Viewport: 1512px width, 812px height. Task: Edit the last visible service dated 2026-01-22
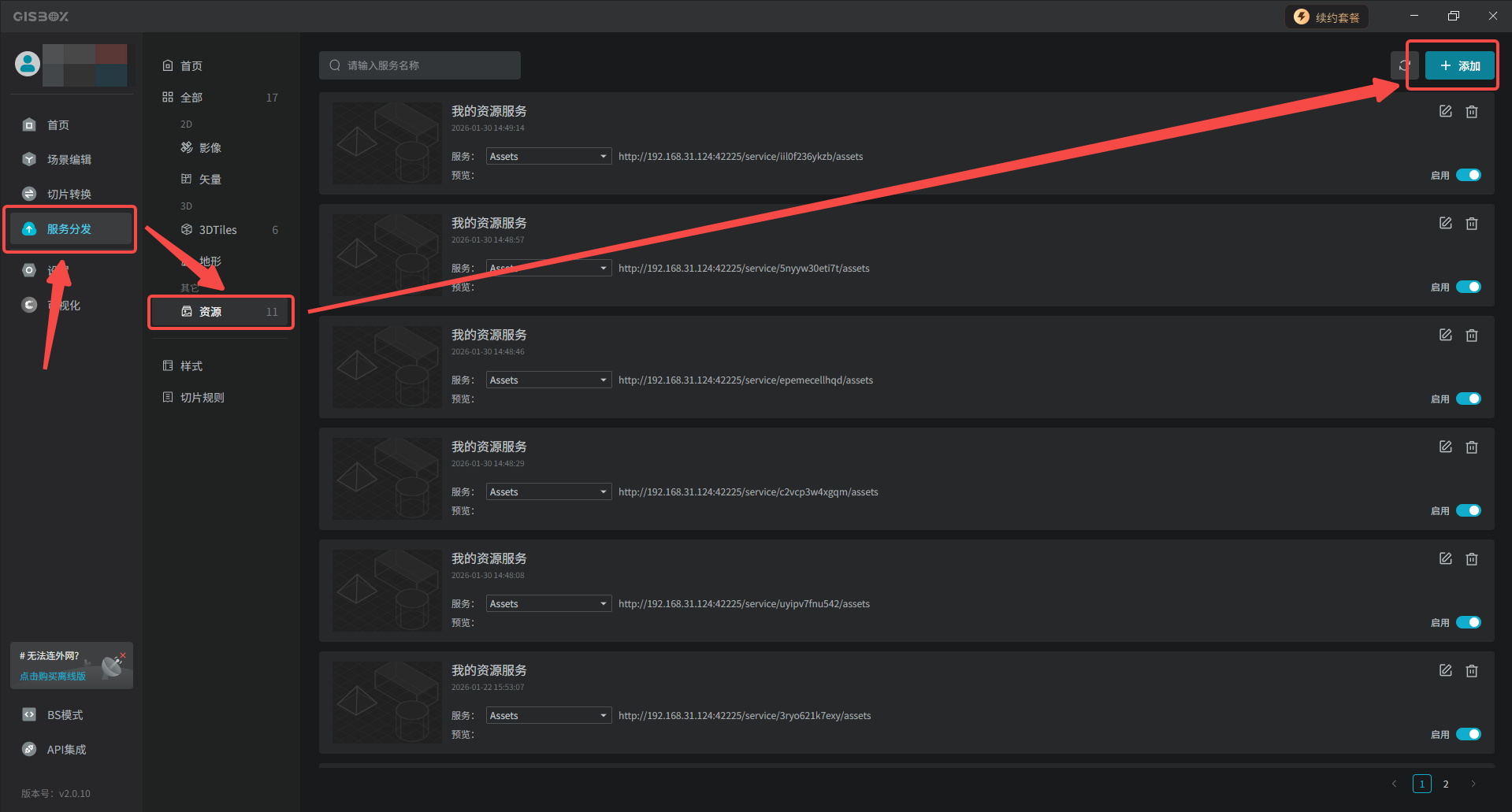tap(1445, 671)
